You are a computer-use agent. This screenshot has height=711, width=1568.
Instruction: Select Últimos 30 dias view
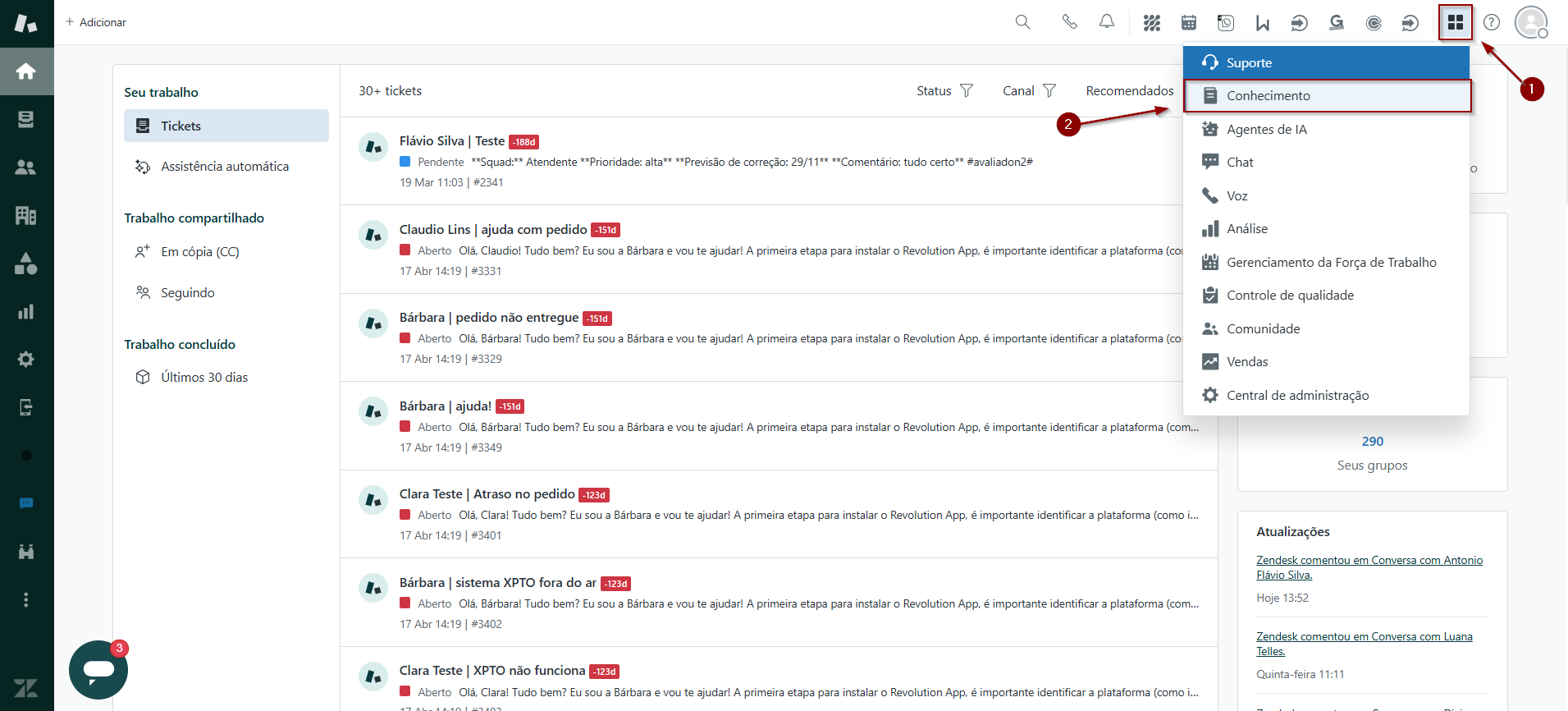pos(203,378)
